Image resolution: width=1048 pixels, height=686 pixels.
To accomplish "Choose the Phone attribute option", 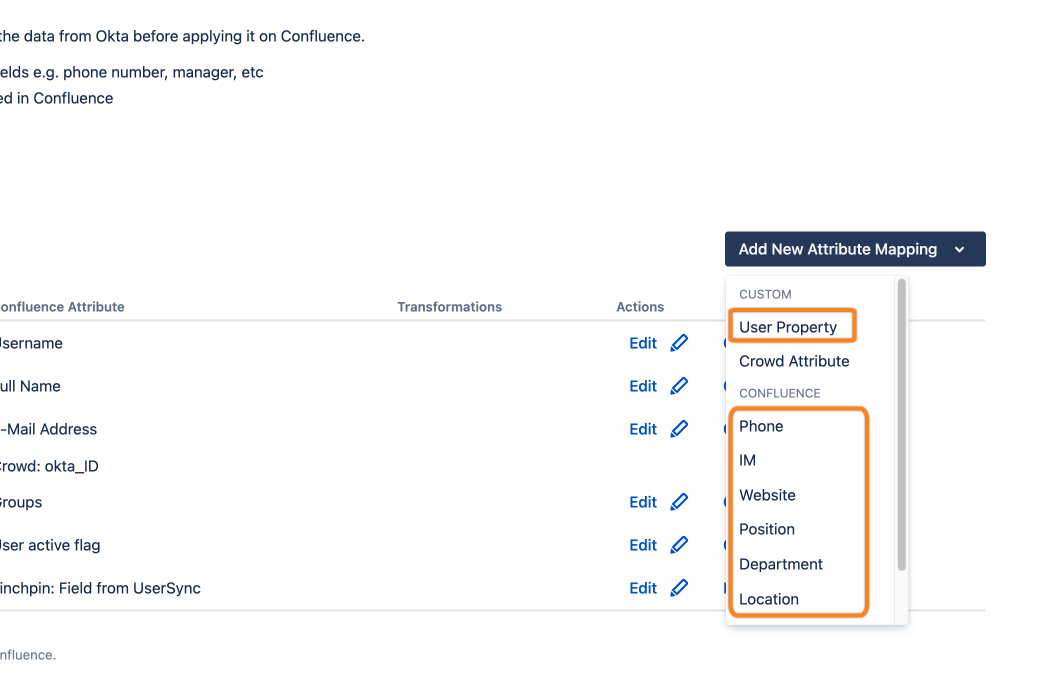I will [761, 426].
